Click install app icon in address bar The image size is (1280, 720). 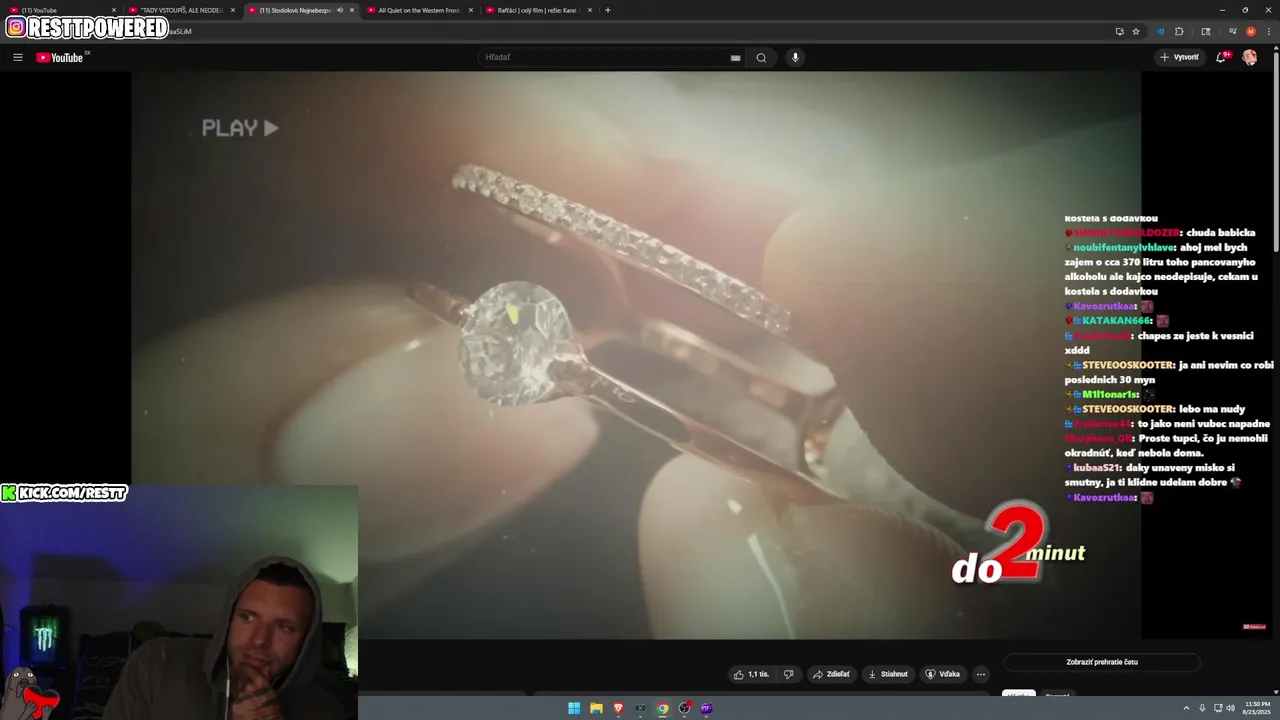[1119, 31]
